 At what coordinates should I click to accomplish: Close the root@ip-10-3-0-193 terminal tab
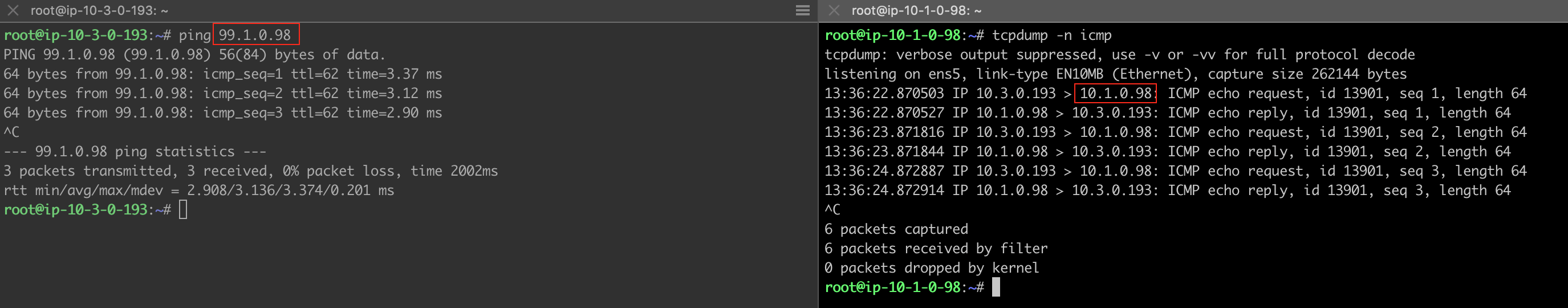13,10
